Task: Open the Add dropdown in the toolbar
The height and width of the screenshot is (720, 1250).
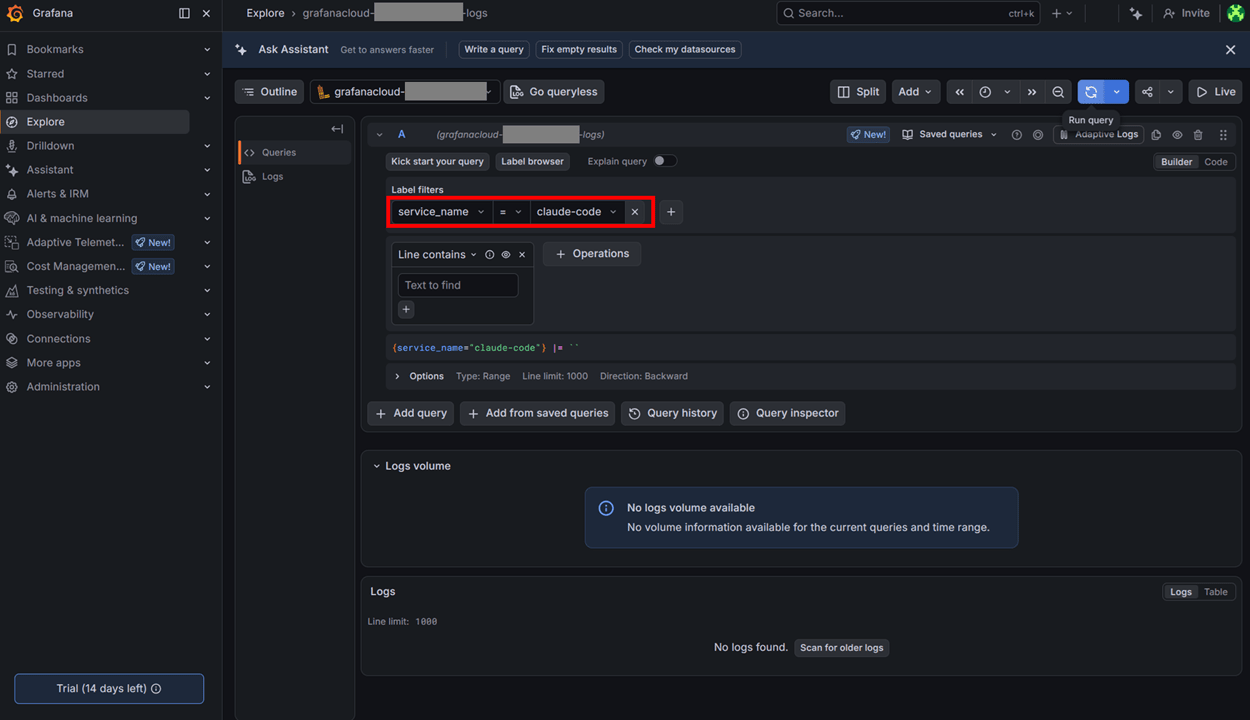Action: click(915, 92)
